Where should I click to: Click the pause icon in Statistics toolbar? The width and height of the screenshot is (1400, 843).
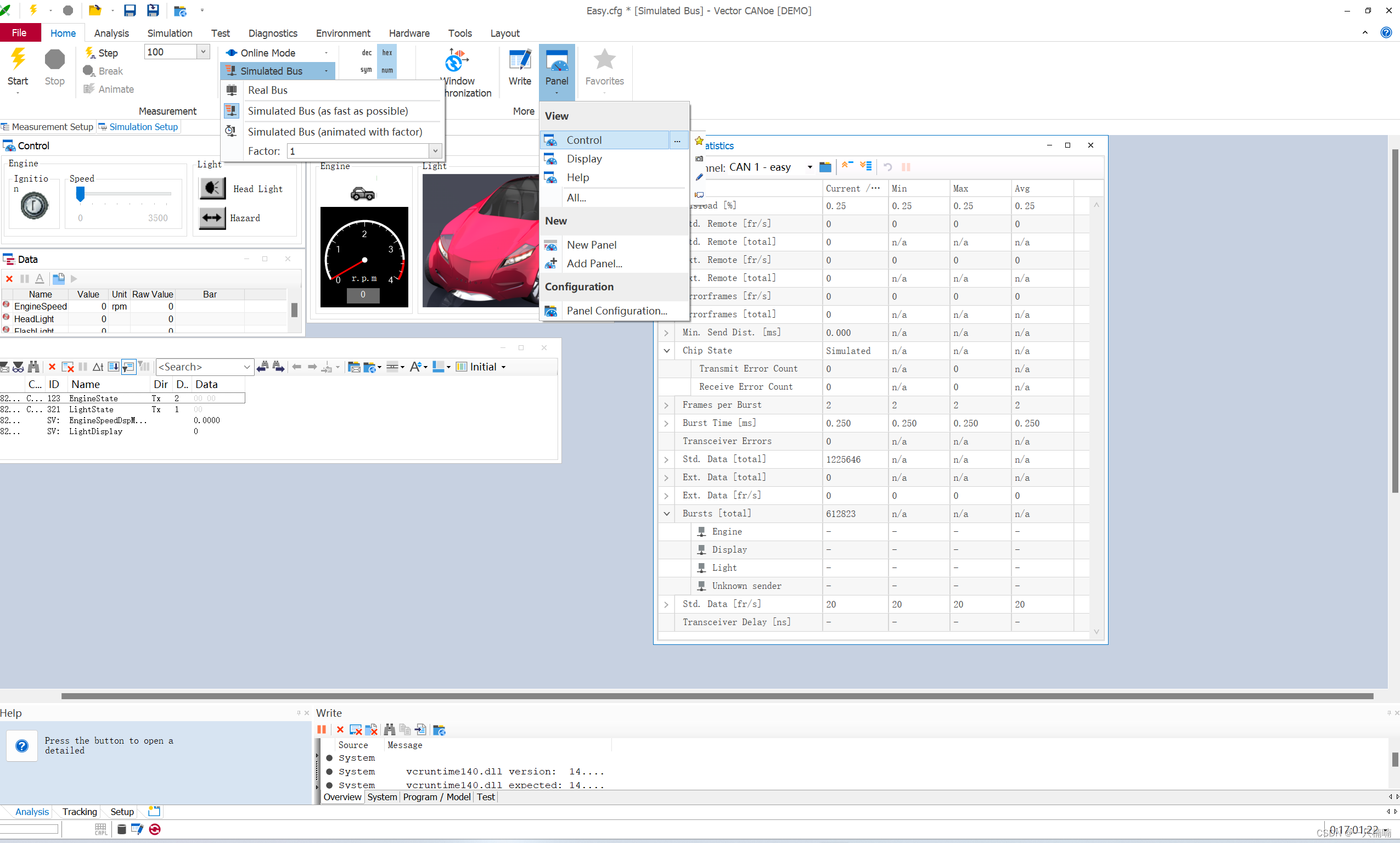(906, 167)
